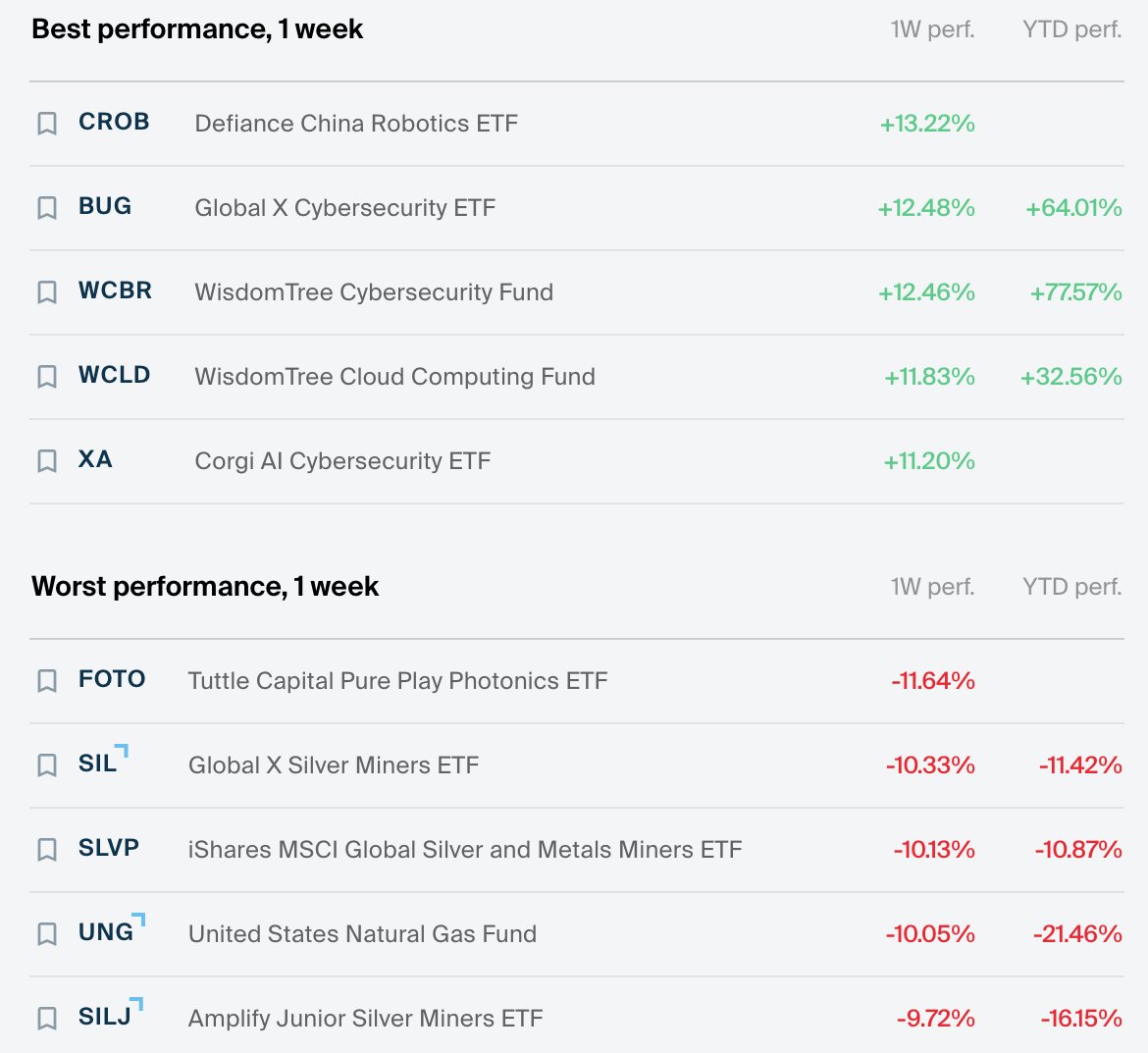Open the WCBR ticker symbol
Screen dimensions: 1148x1053
(x=115, y=290)
